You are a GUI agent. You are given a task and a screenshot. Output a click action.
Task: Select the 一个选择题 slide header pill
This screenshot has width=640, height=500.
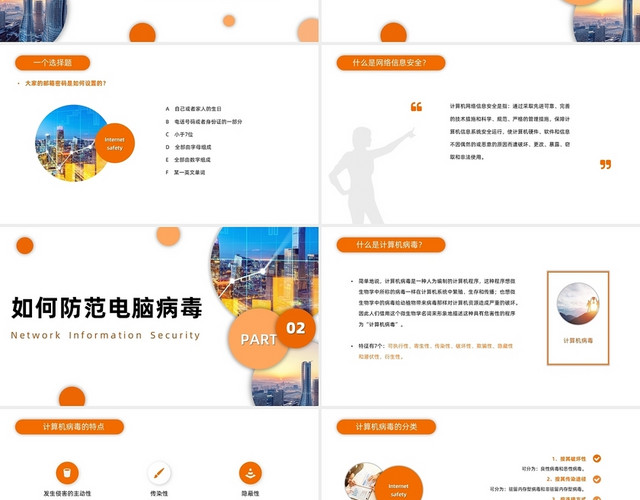tap(53, 63)
